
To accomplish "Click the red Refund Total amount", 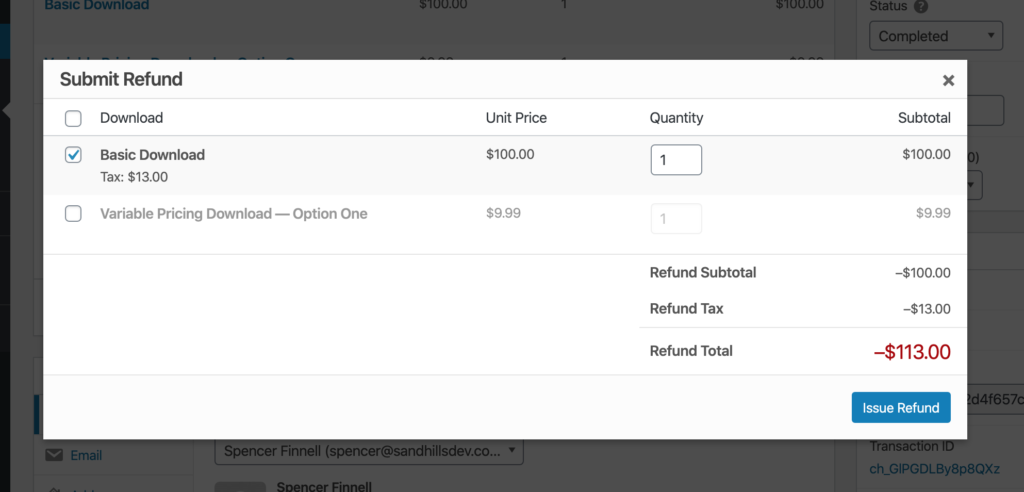I will tap(911, 352).
